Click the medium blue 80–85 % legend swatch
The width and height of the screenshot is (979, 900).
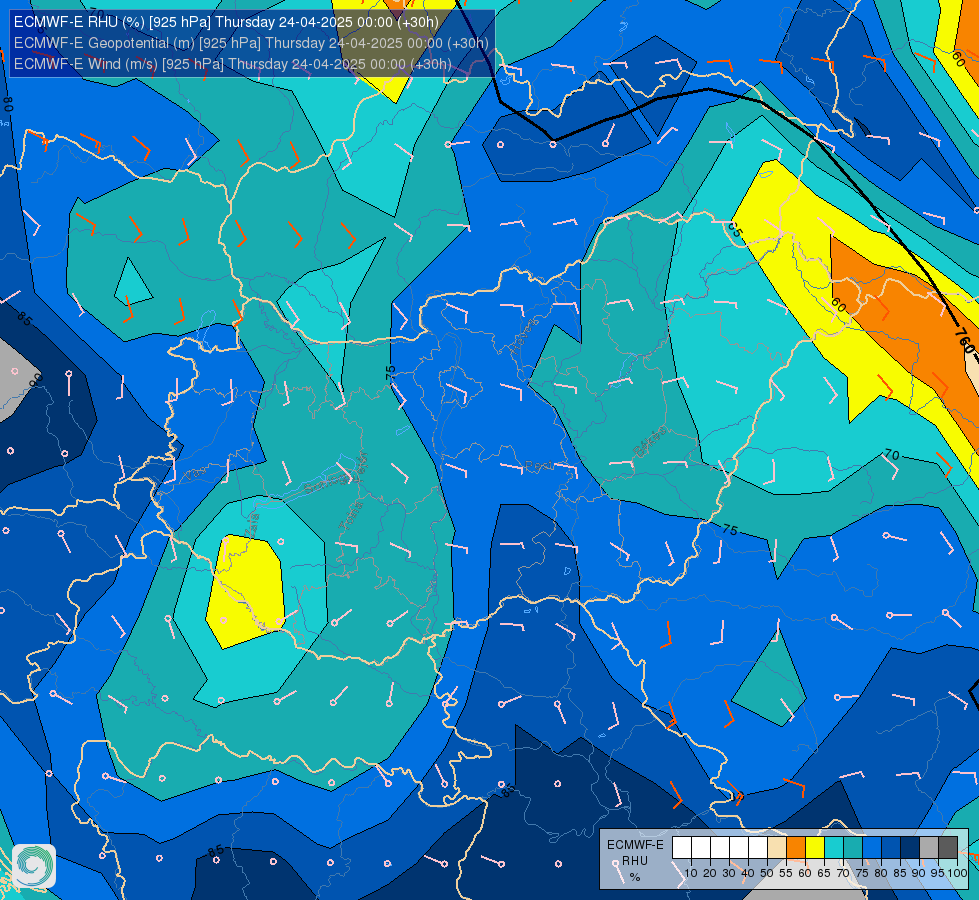[891, 848]
